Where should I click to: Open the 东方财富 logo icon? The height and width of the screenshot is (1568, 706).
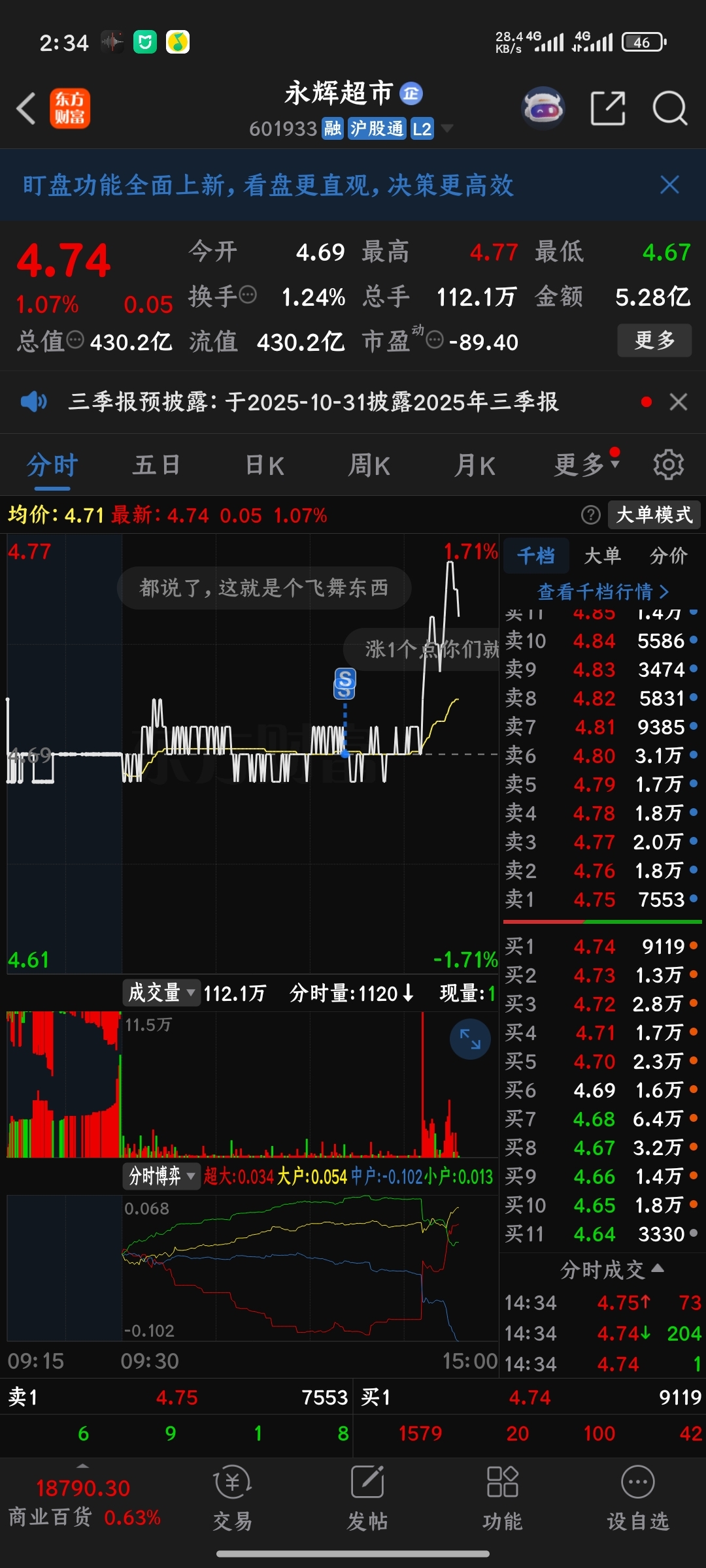pos(70,108)
